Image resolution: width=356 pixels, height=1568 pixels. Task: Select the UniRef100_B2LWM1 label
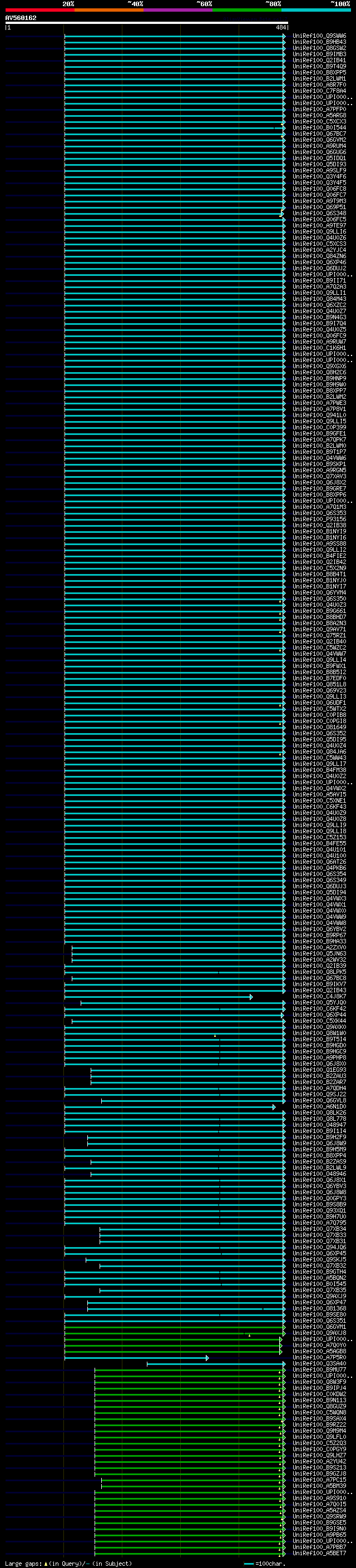(x=319, y=78)
